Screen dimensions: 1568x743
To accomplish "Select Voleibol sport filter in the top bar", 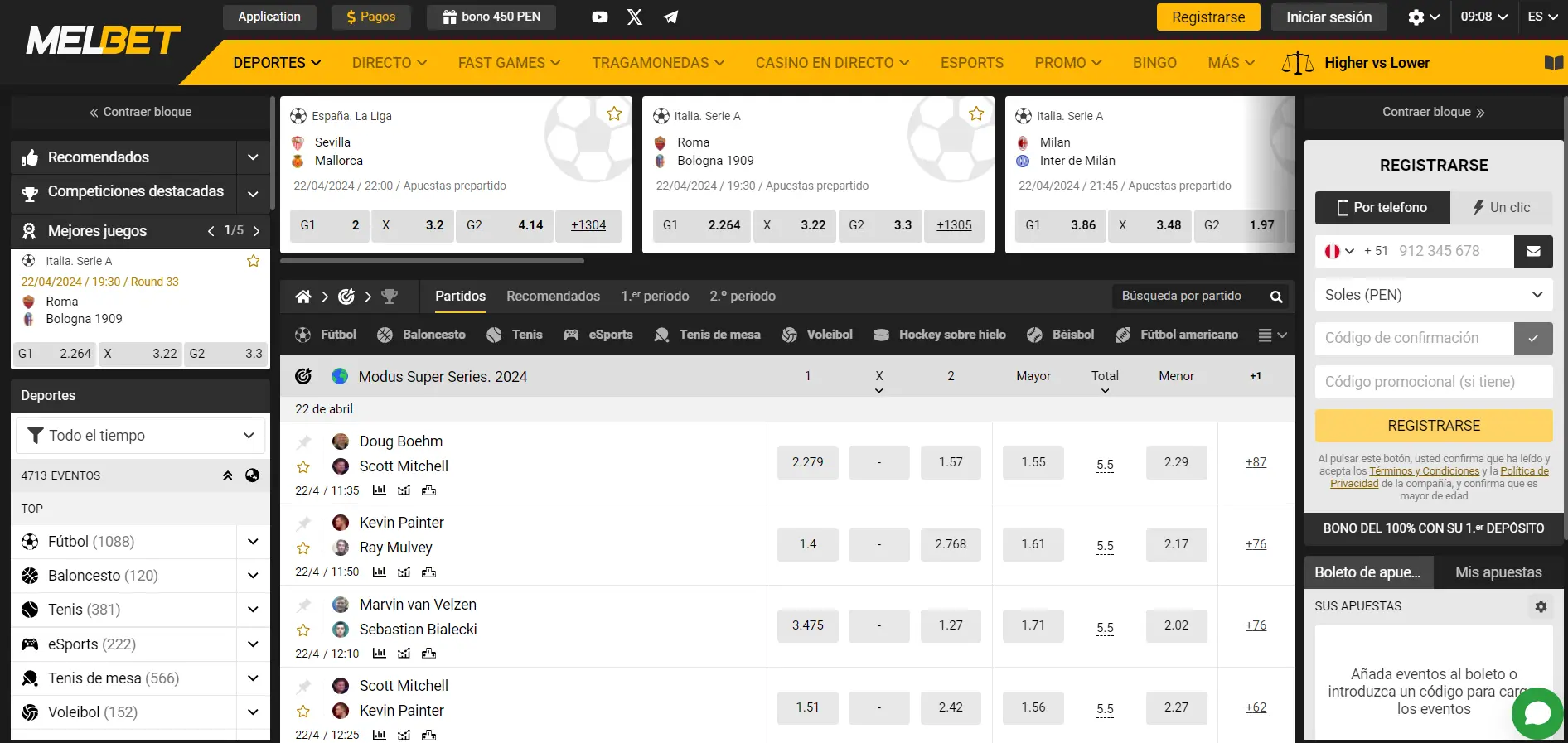I will pyautogui.click(x=816, y=335).
